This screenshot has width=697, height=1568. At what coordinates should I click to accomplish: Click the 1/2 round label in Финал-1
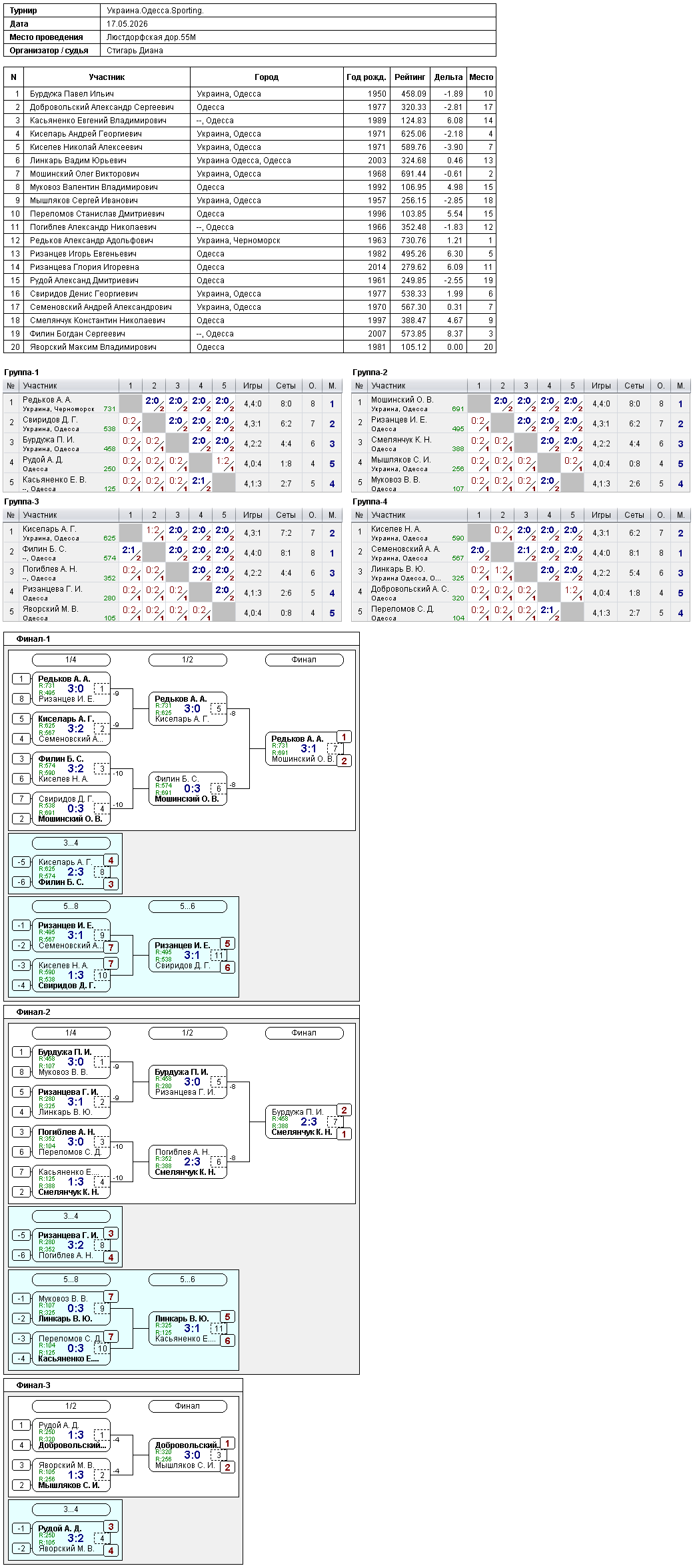point(187,660)
